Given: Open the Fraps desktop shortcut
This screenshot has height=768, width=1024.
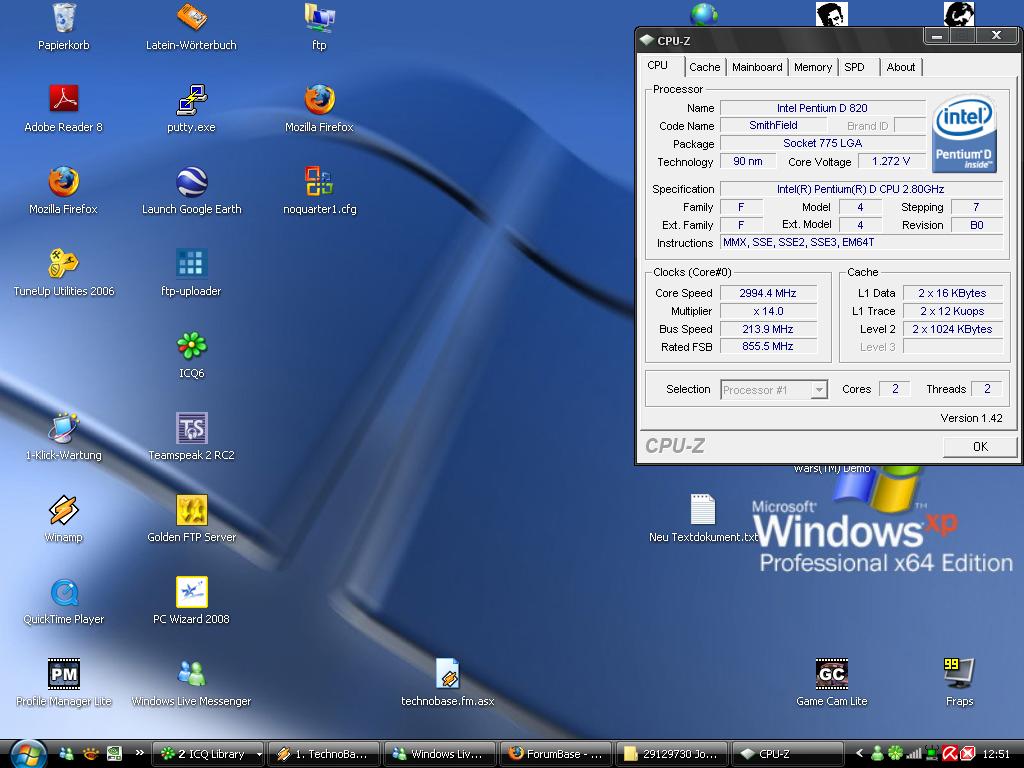Looking at the screenshot, I should [x=959, y=674].
